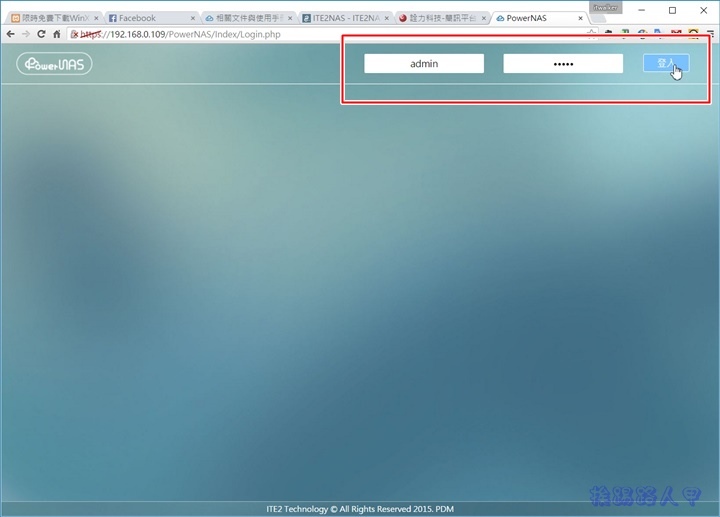Close the 限時免費下載WinX tab

coord(96,18)
